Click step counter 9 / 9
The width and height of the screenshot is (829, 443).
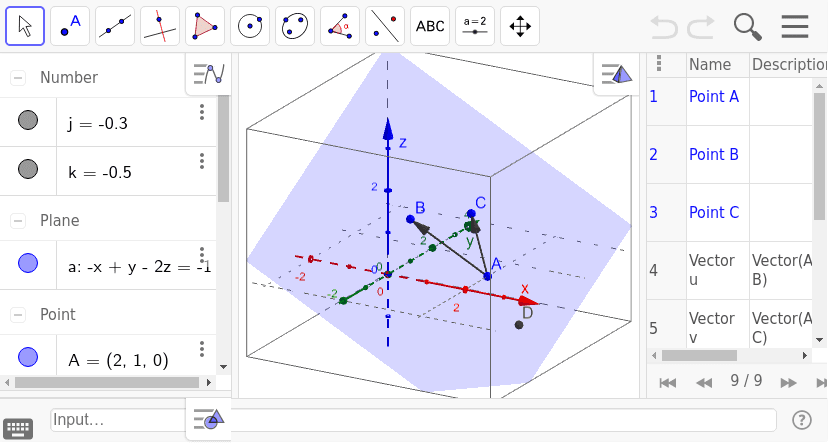pyautogui.click(x=746, y=381)
